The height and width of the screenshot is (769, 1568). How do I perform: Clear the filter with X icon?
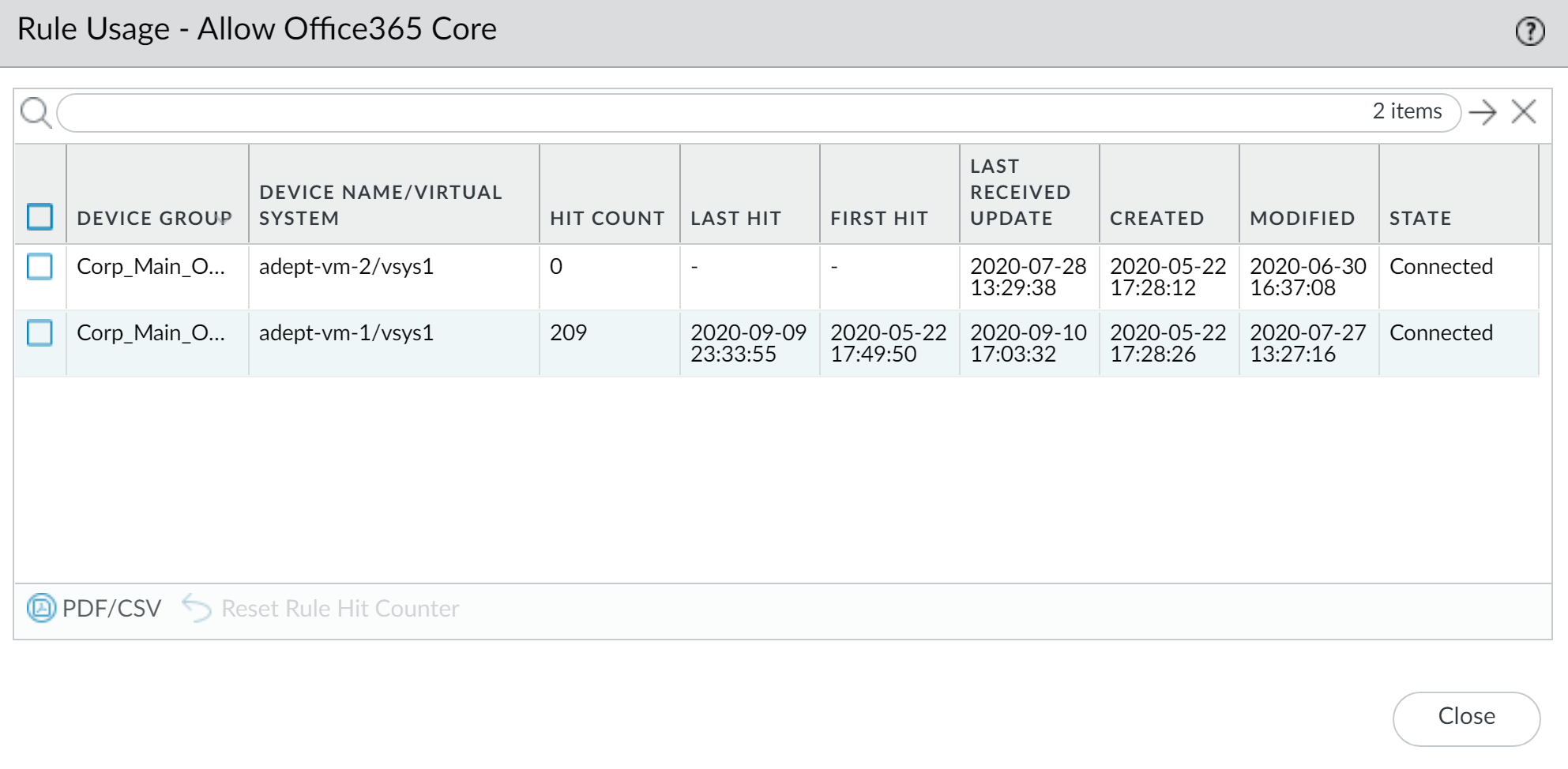click(1524, 112)
